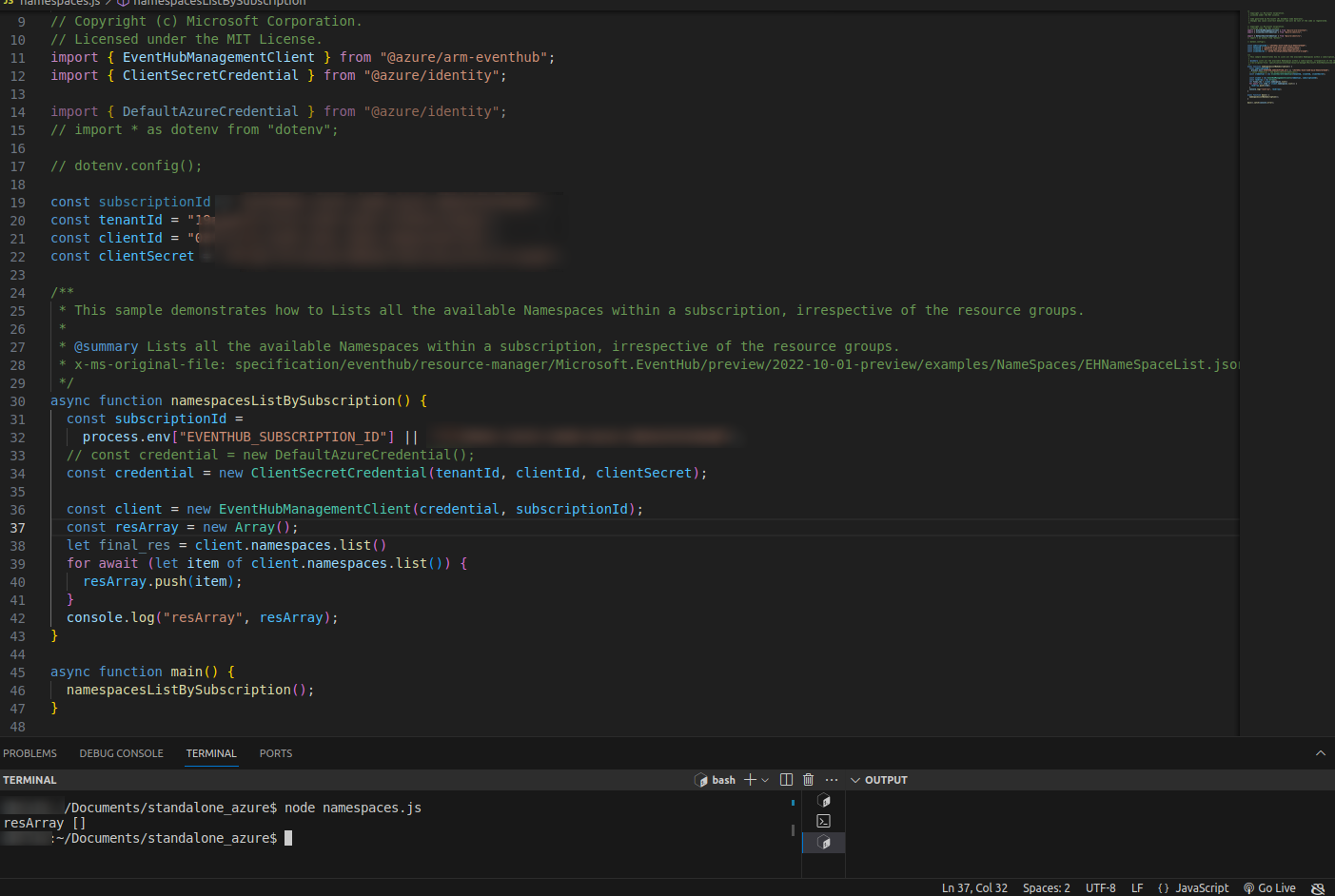Click inside the bash terminal prompt
The width and height of the screenshot is (1335, 896).
click(x=381, y=838)
